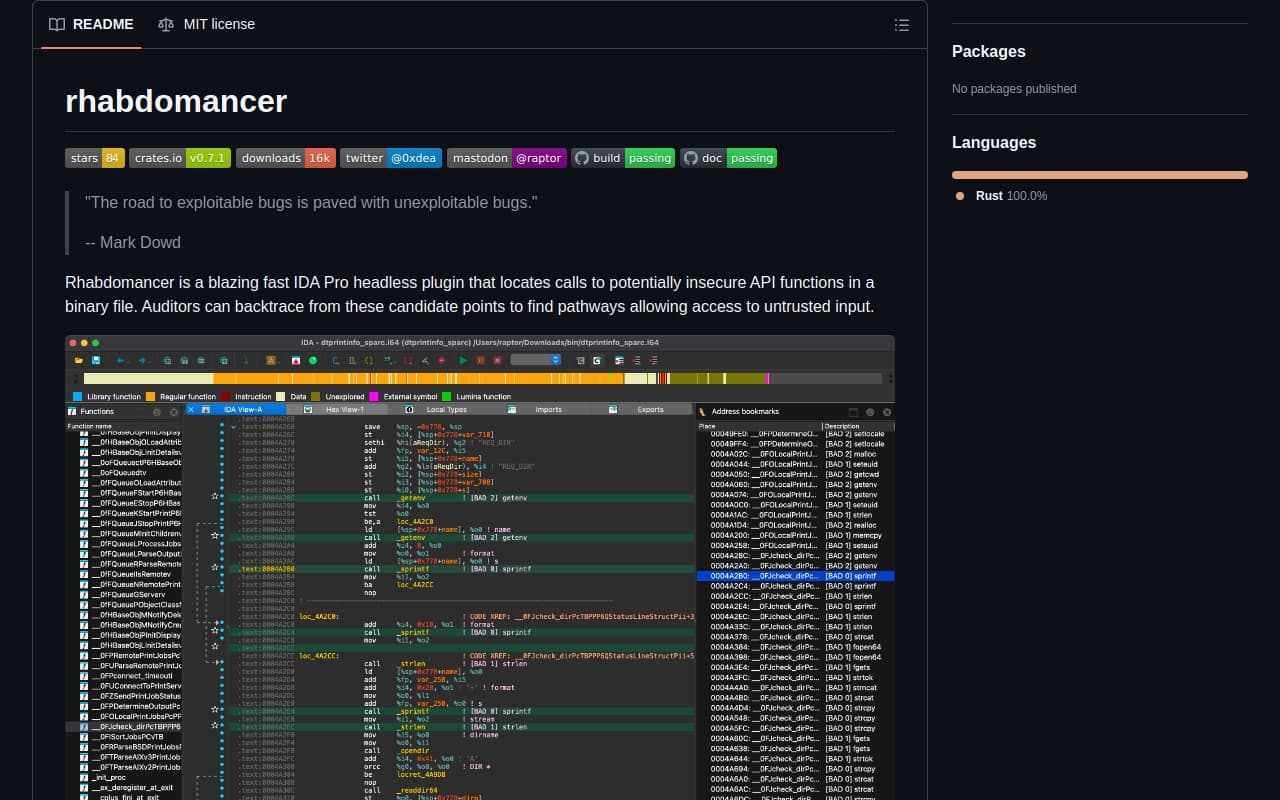Image resolution: width=1280 pixels, height=800 pixels.
Task: Open the readme outline icon
Action: pos(901,25)
